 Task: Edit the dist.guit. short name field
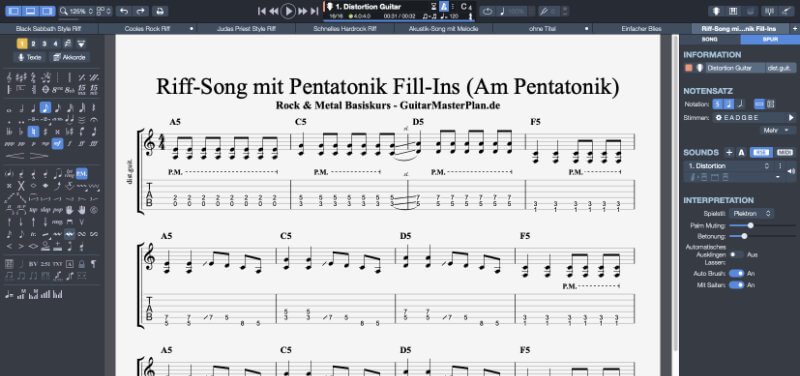click(780, 68)
